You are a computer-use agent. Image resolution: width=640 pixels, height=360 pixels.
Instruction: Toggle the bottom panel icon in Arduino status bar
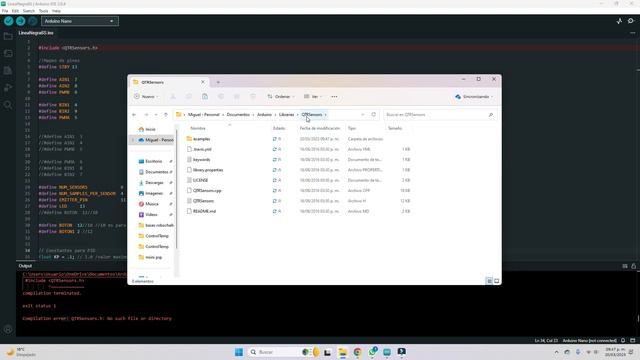point(633,340)
